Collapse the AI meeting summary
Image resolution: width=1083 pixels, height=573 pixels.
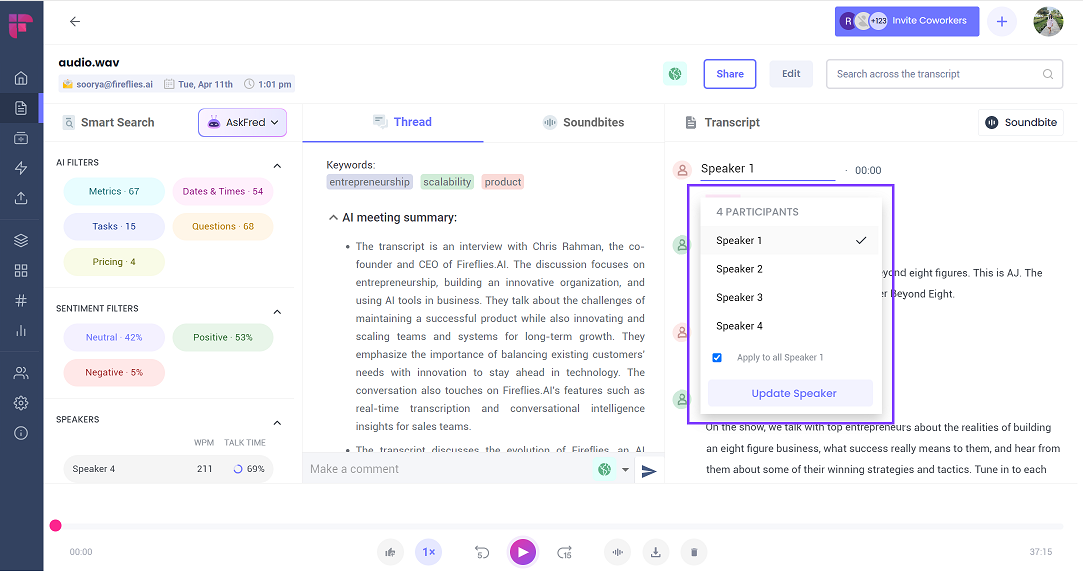click(x=333, y=217)
